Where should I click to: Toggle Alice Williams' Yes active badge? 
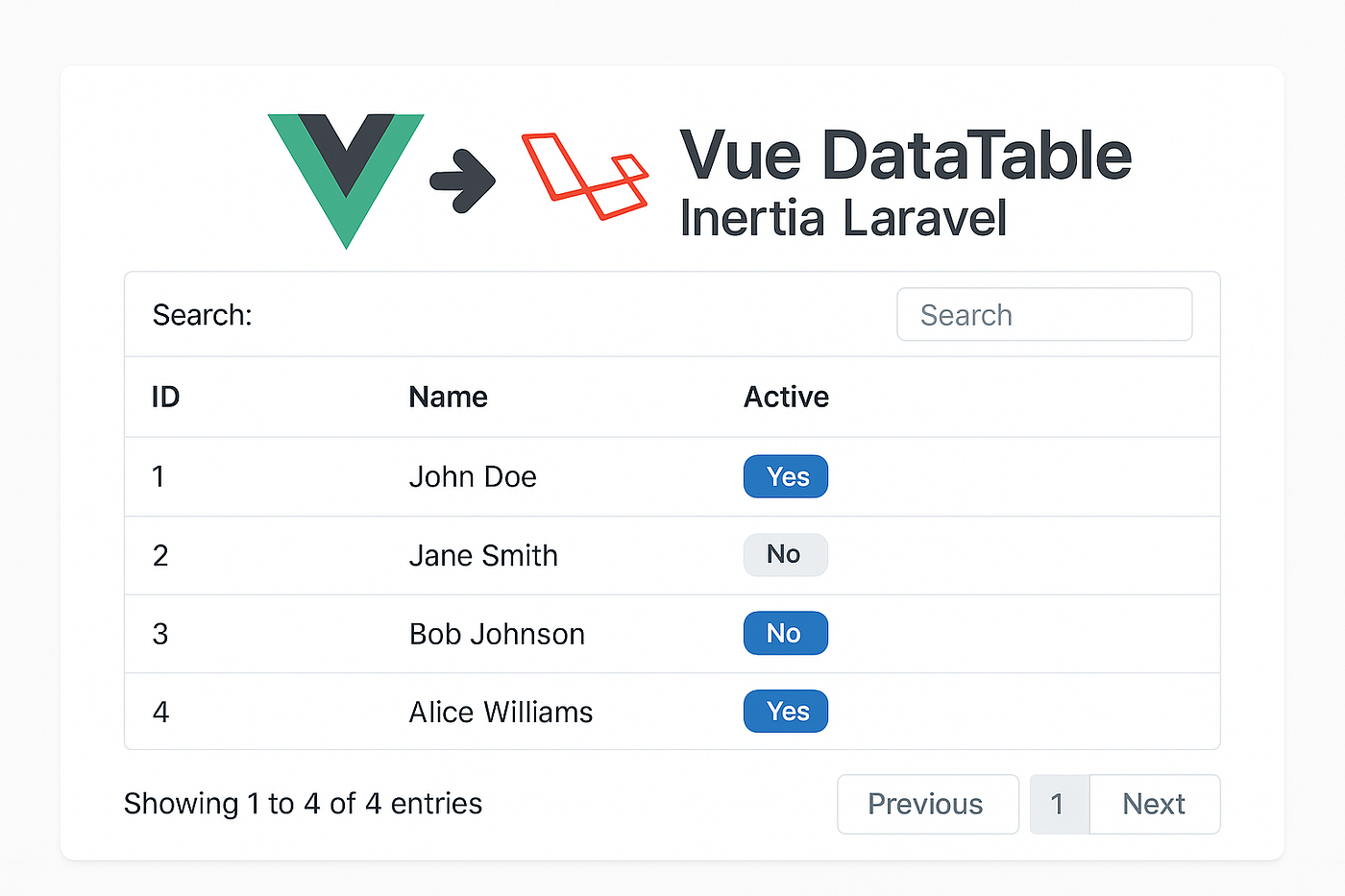[786, 711]
